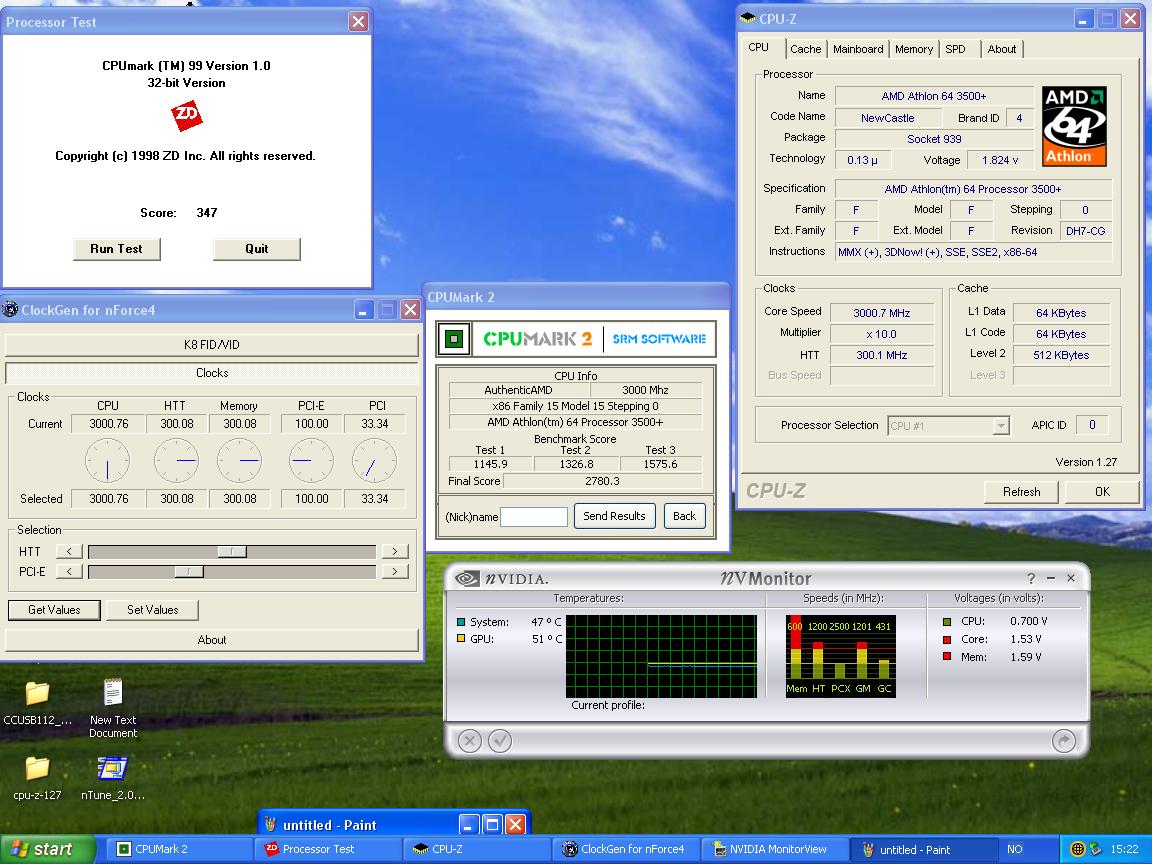The width and height of the screenshot is (1152, 864).
Task: Click the PCI clock dial in ClockGen
Action: 374,461
